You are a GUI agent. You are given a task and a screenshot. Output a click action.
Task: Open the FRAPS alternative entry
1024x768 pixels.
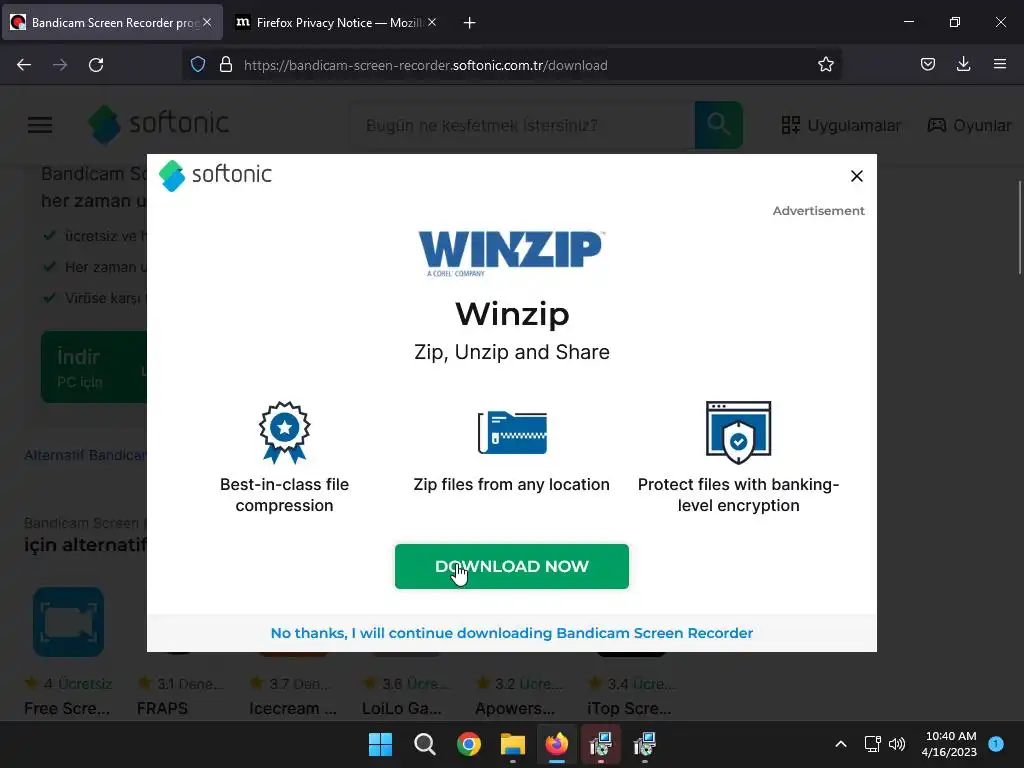162,709
